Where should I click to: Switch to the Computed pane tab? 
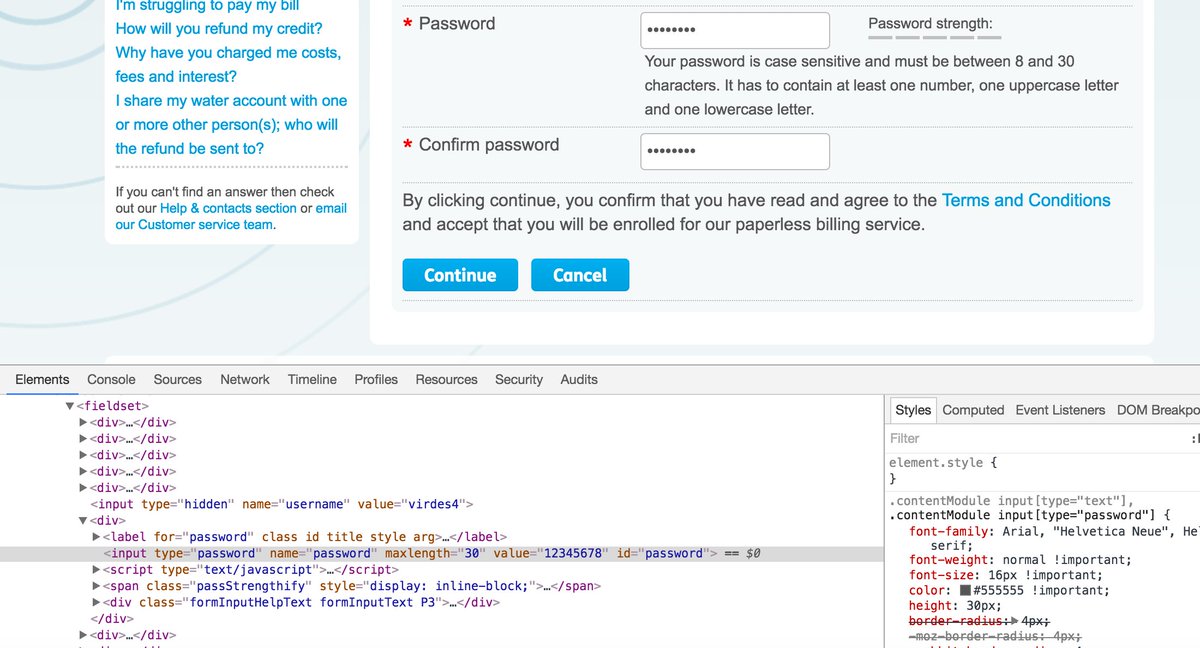[x=973, y=410]
